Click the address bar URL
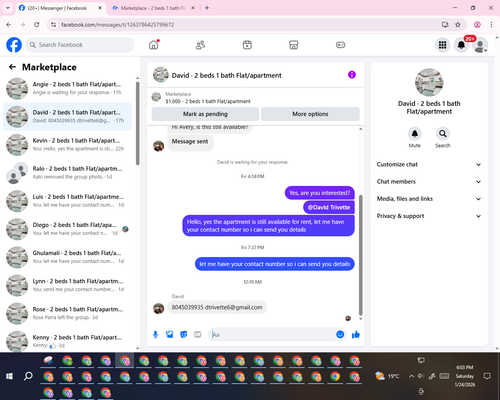This screenshot has width=500, height=400. click(x=117, y=25)
